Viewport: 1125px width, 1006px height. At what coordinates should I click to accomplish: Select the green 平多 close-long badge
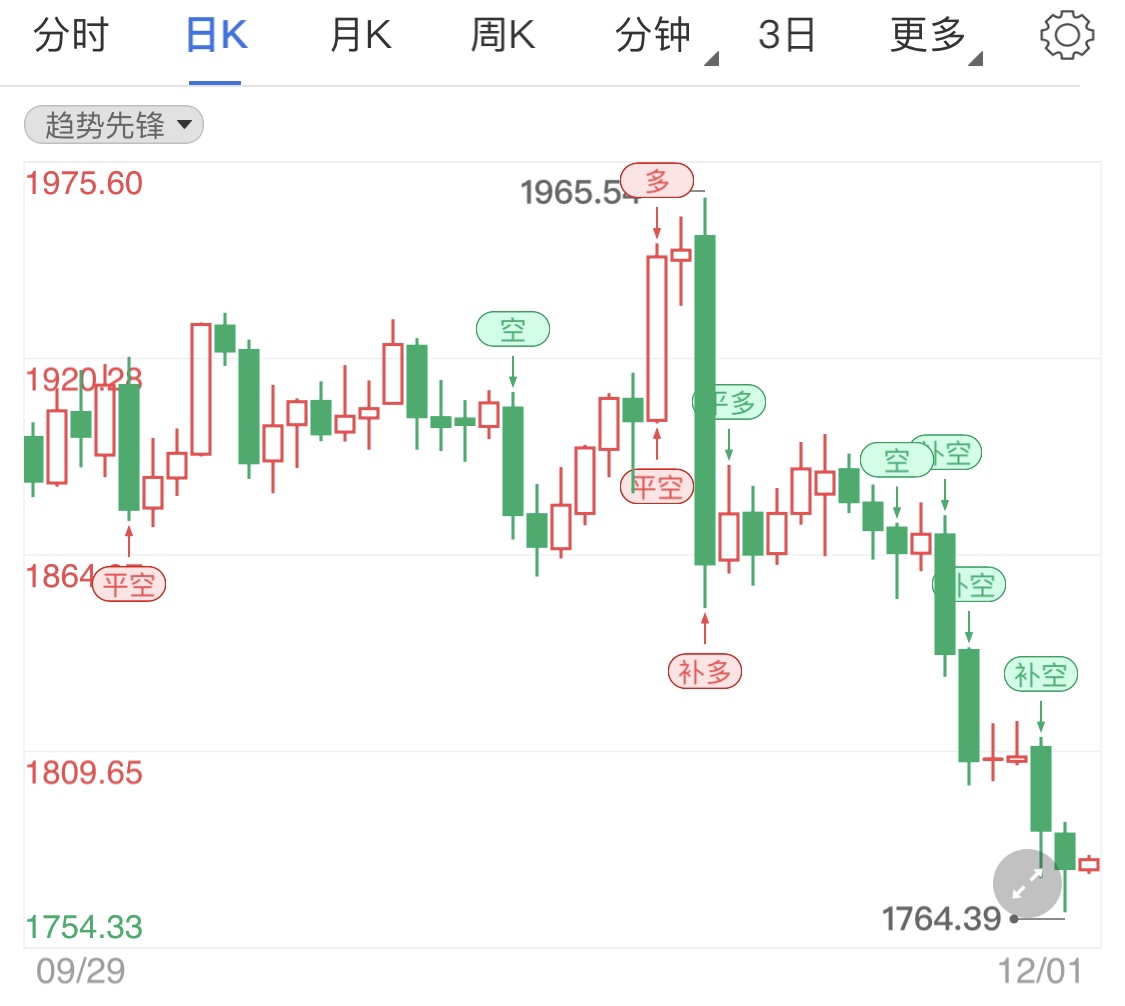tap(728, 402)
